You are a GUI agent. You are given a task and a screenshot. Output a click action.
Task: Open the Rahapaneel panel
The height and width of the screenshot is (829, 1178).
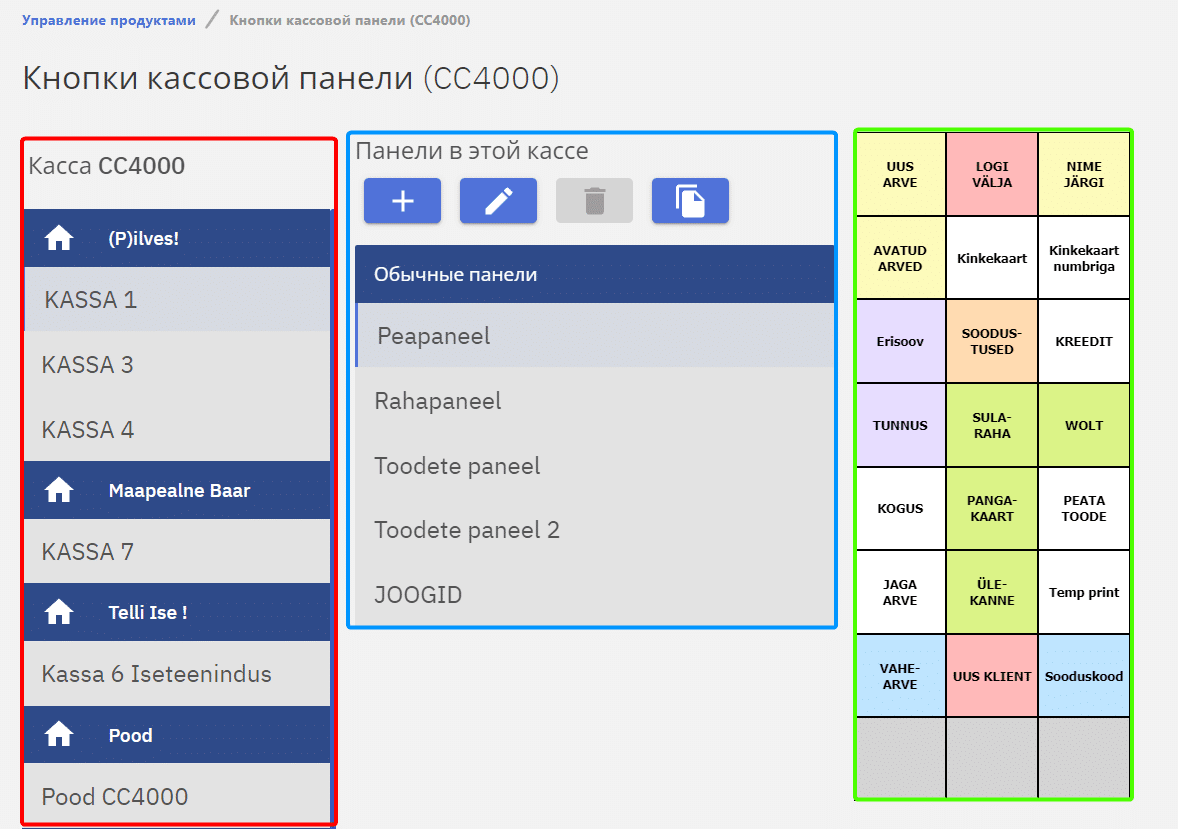(438, 401)
